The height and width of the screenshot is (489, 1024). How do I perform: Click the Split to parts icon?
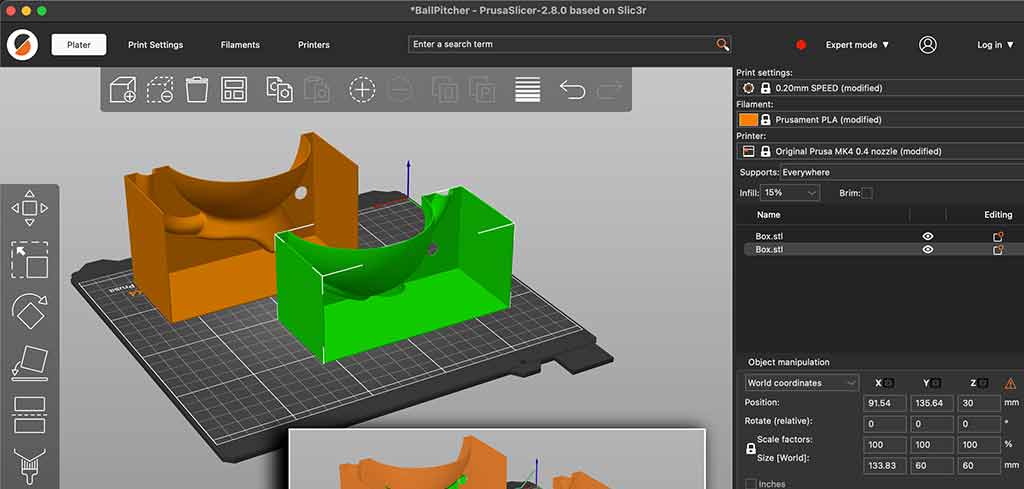[482, 89]
